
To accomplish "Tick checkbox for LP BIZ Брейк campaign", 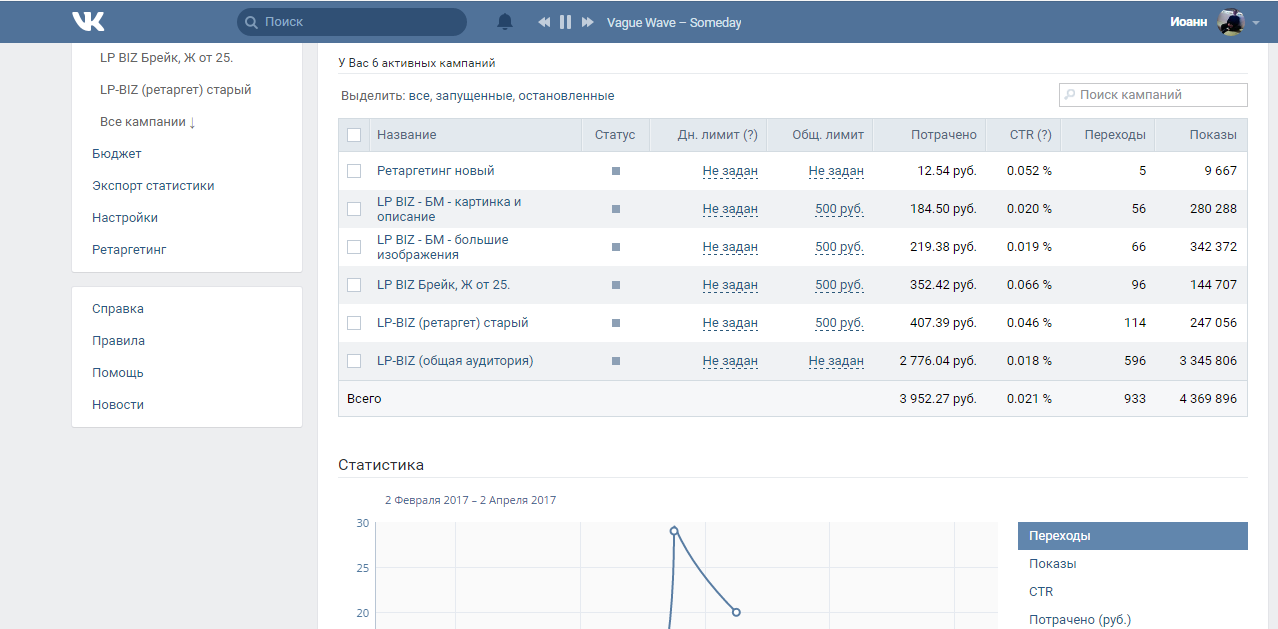I will pyautogui.click(x=354, y=285).
